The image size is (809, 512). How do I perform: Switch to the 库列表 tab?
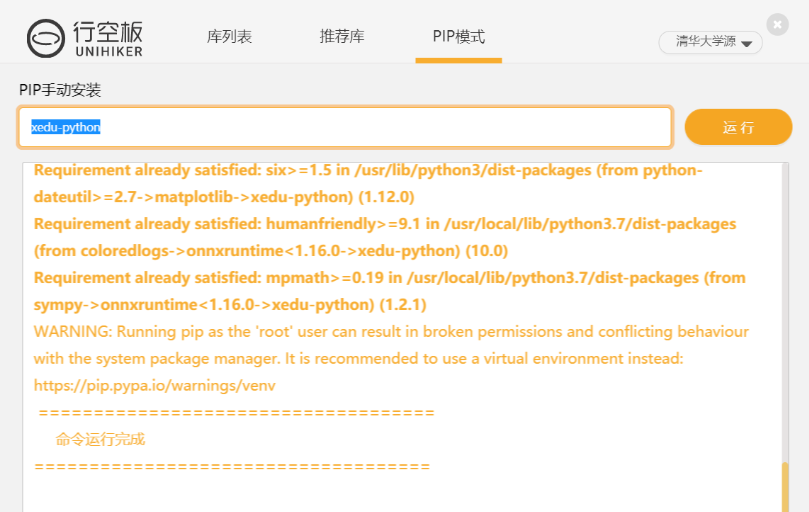point(229,37)
